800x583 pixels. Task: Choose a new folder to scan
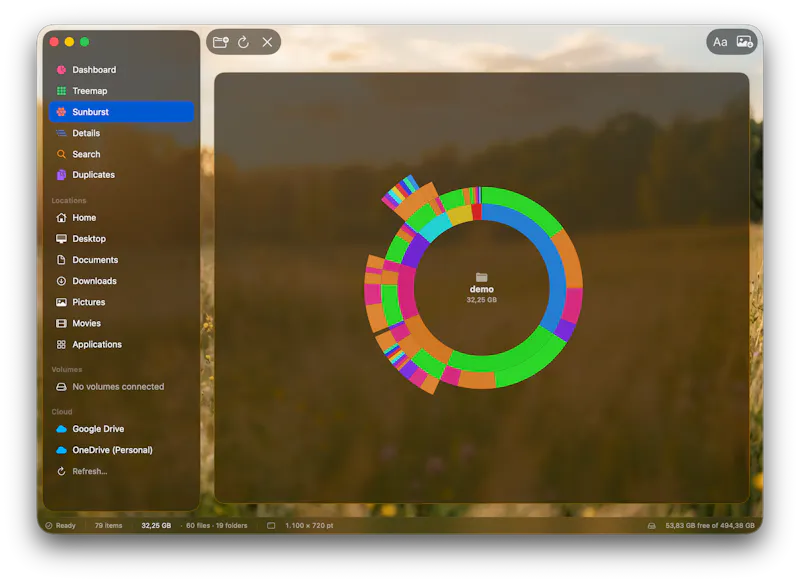[x=220, y=42]
